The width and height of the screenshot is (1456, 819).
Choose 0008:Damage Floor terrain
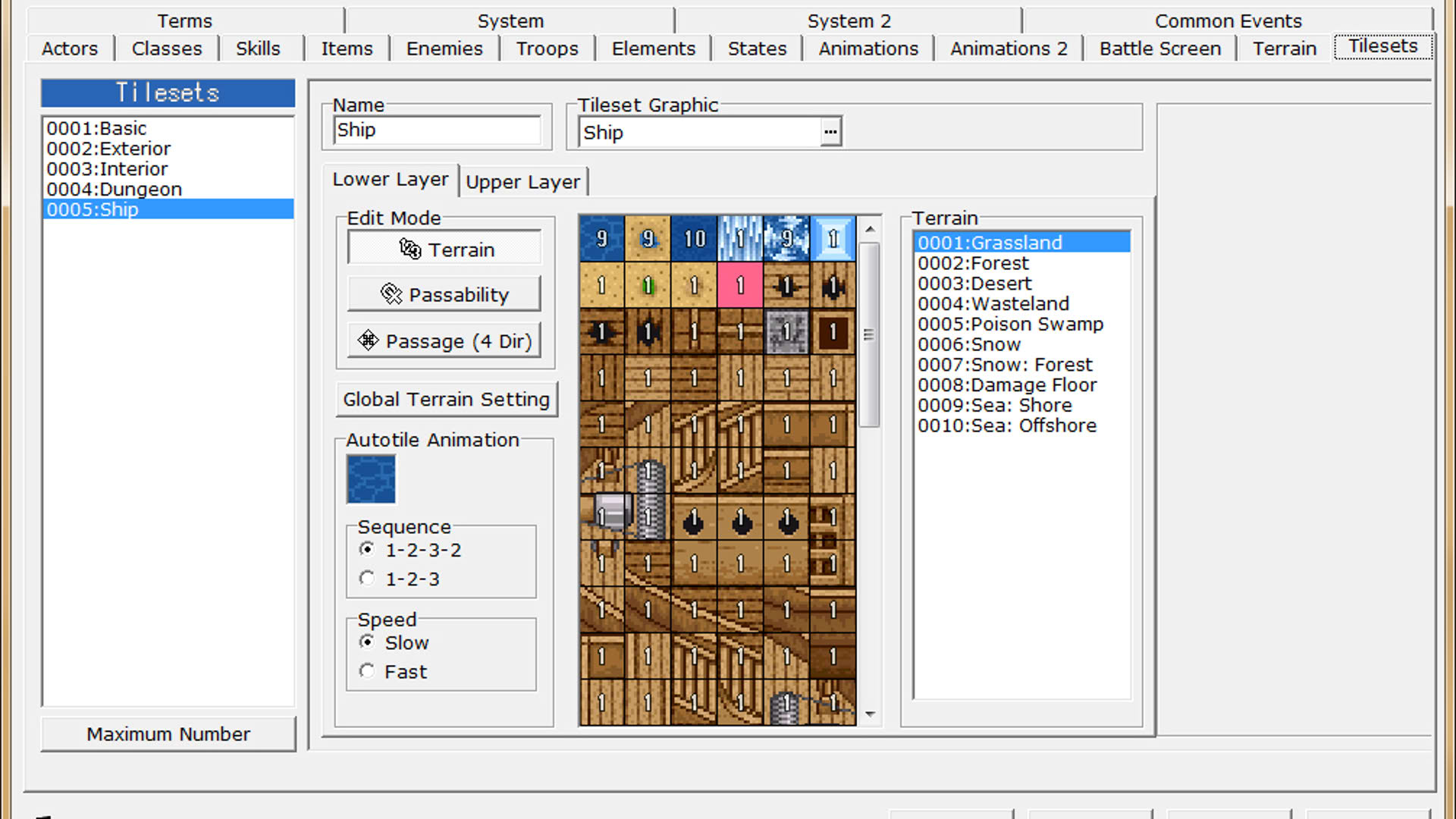point(1022,385)
